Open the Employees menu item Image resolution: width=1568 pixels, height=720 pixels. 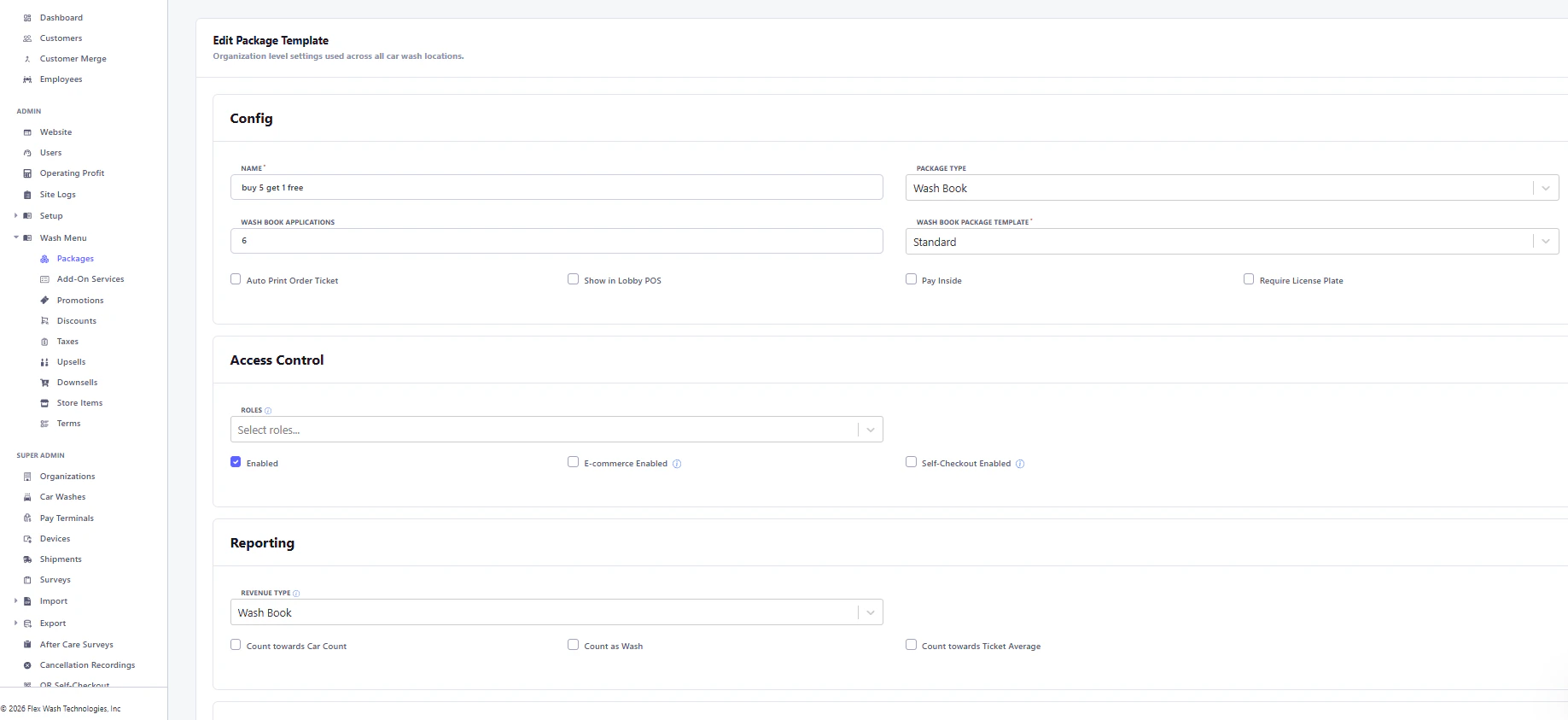point(61,79)
